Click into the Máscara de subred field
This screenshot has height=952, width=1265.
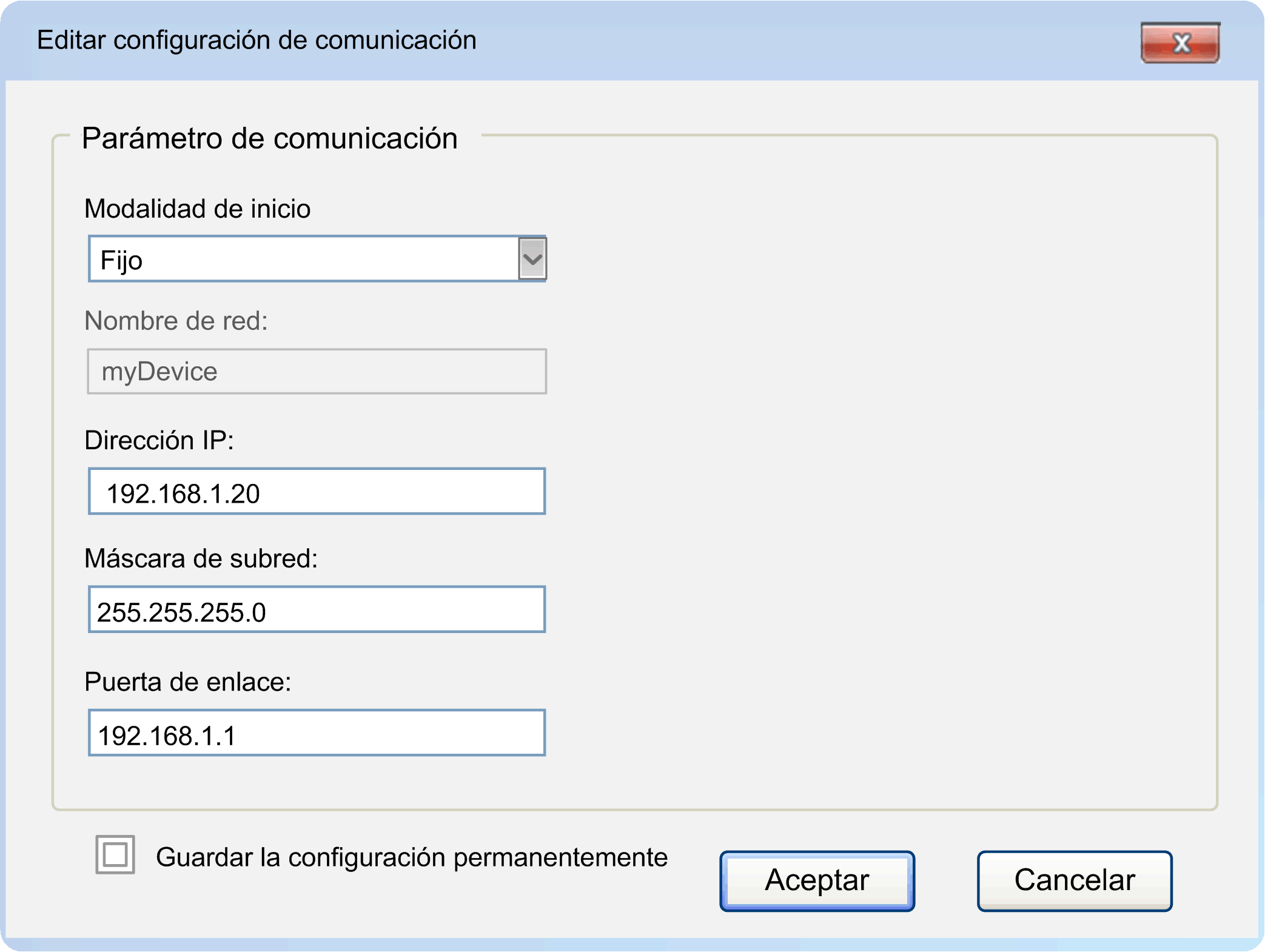(x=317, y=610)
